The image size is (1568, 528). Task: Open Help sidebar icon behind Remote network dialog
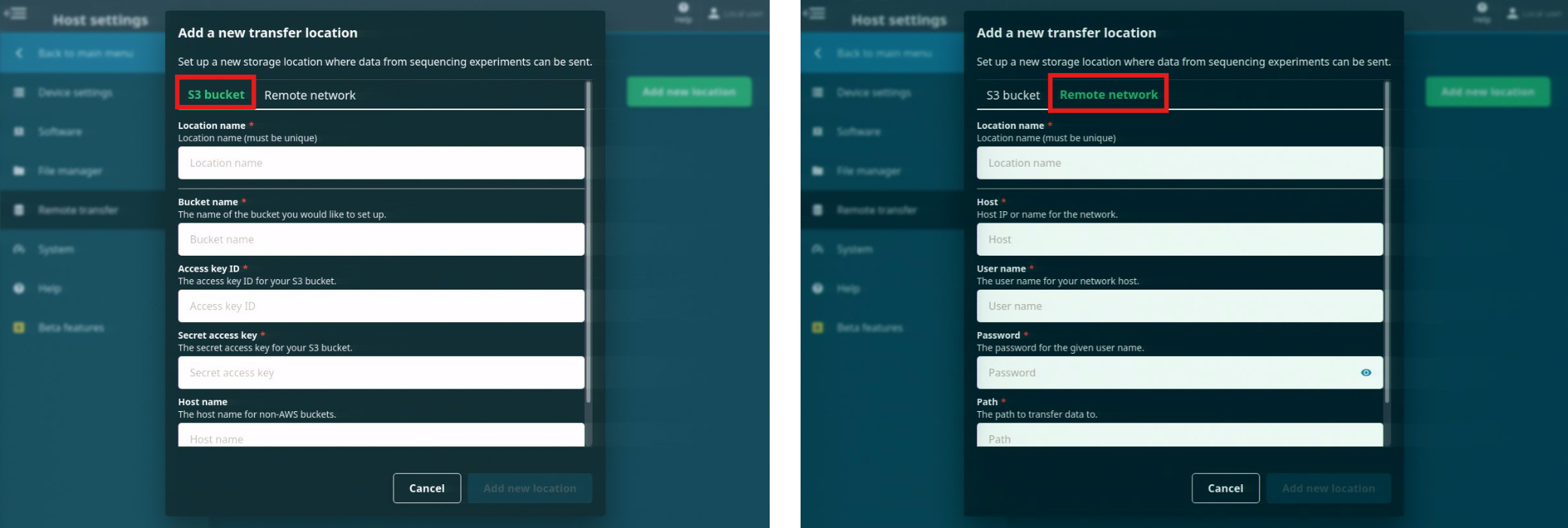[818, 288]
